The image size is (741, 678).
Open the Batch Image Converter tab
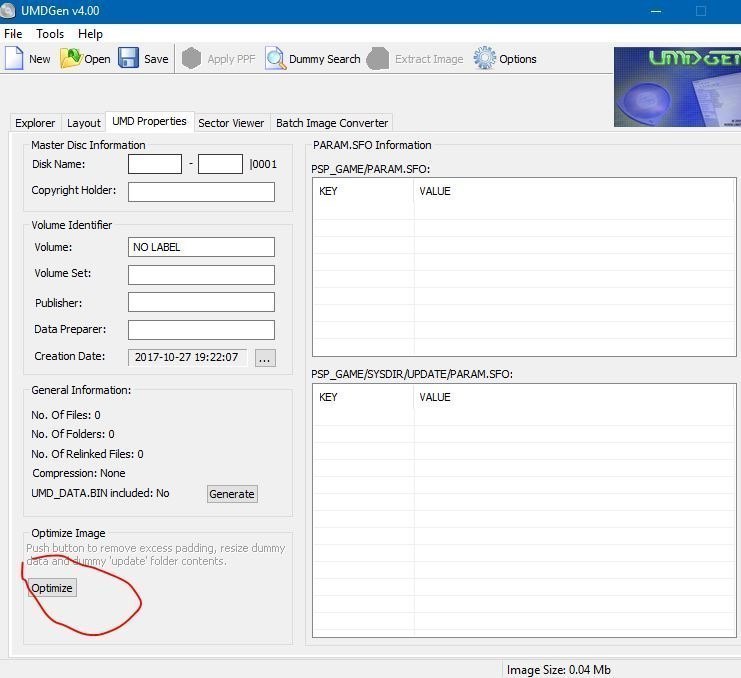(x=332, y=123)
